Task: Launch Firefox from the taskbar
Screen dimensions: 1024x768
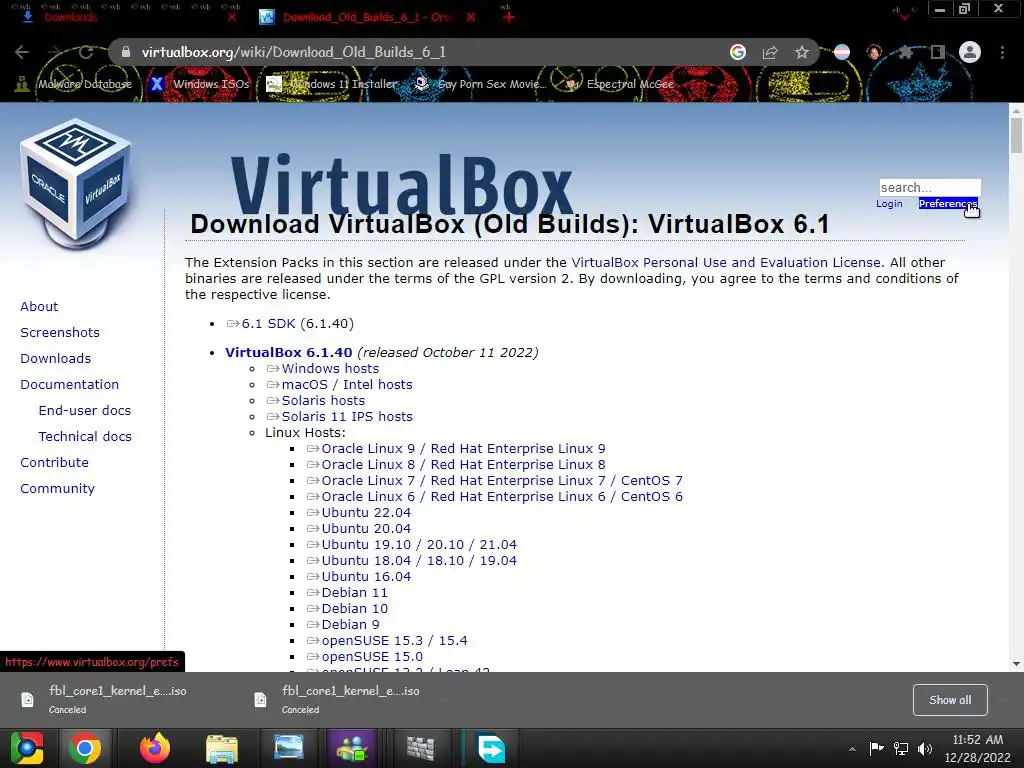Action: (155, 748)
